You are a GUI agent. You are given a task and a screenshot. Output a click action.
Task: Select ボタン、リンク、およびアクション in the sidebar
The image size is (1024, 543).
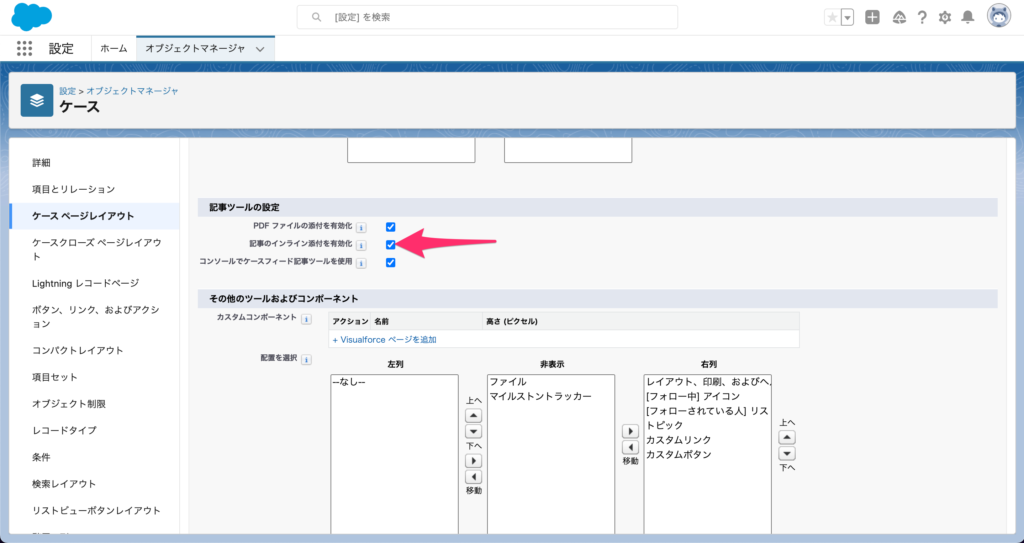point(95,317)
